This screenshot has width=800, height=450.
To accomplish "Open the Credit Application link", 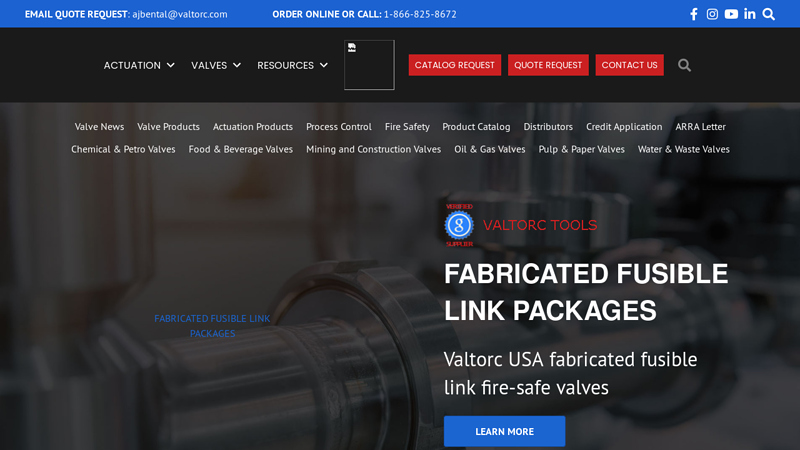I will pyautogui.click(x=624, y=127).
